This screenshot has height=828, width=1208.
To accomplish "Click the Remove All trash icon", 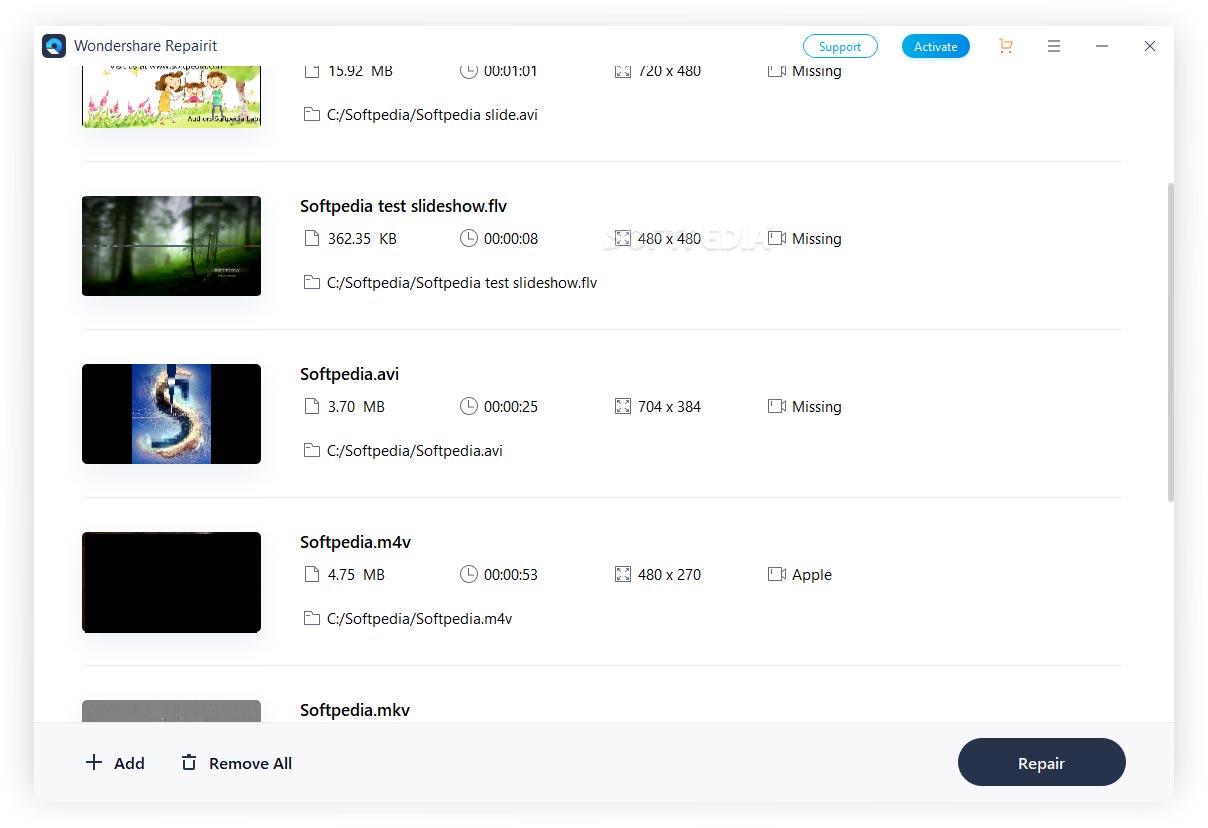I will click(189, 763).
